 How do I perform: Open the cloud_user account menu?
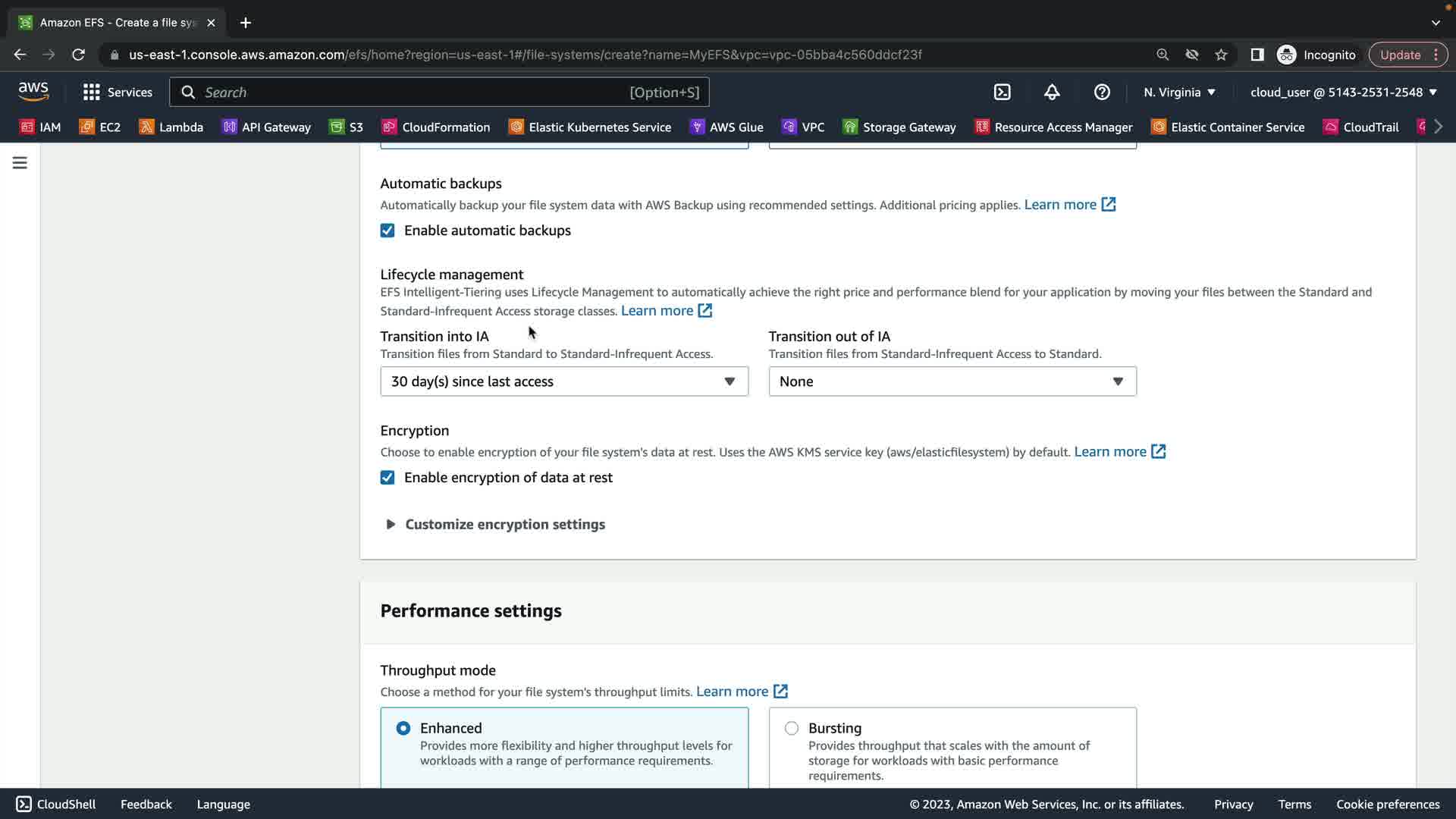(x=1343, y=92)
